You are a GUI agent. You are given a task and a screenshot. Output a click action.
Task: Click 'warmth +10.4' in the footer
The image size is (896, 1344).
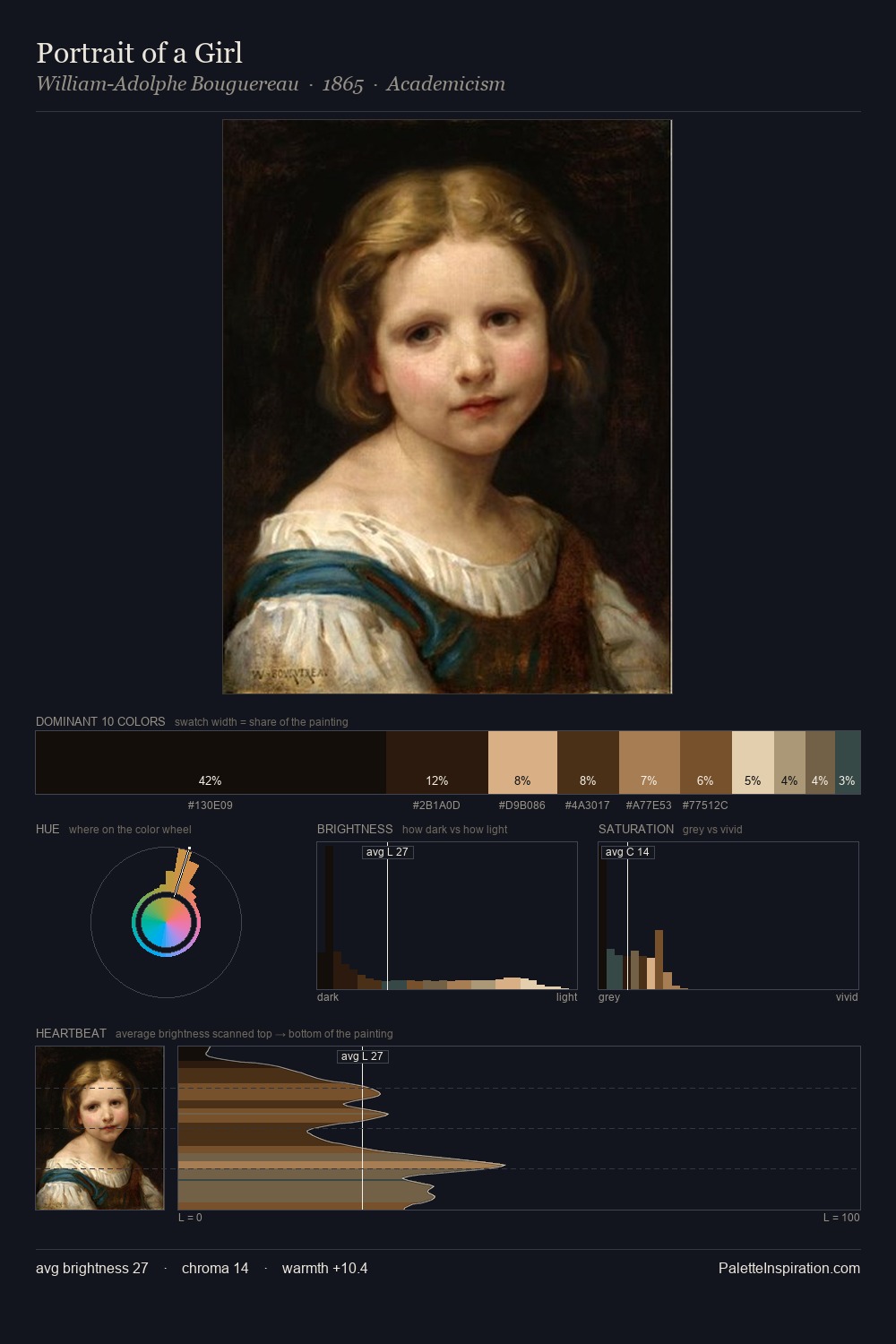[325, 1268]
